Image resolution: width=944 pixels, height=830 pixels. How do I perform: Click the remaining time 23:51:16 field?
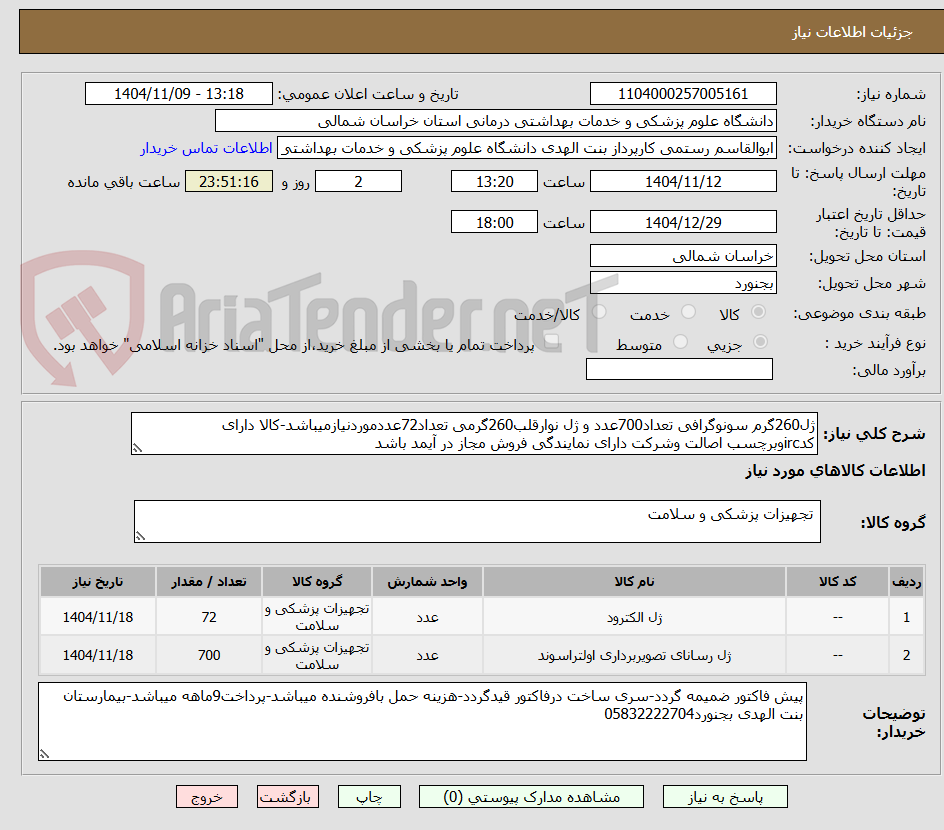[x=229, y=181]
